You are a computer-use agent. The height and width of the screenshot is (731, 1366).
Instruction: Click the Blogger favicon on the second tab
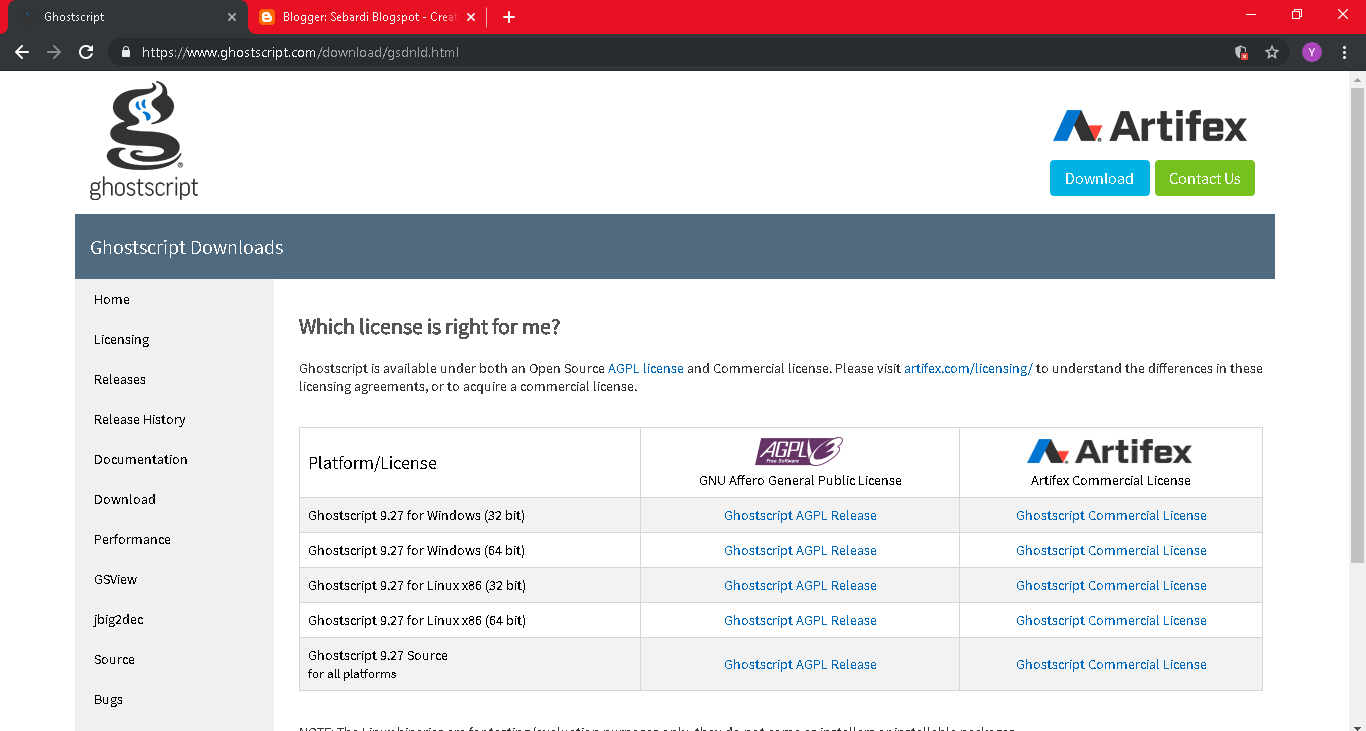pyautogui.click(x=267, y=17)
